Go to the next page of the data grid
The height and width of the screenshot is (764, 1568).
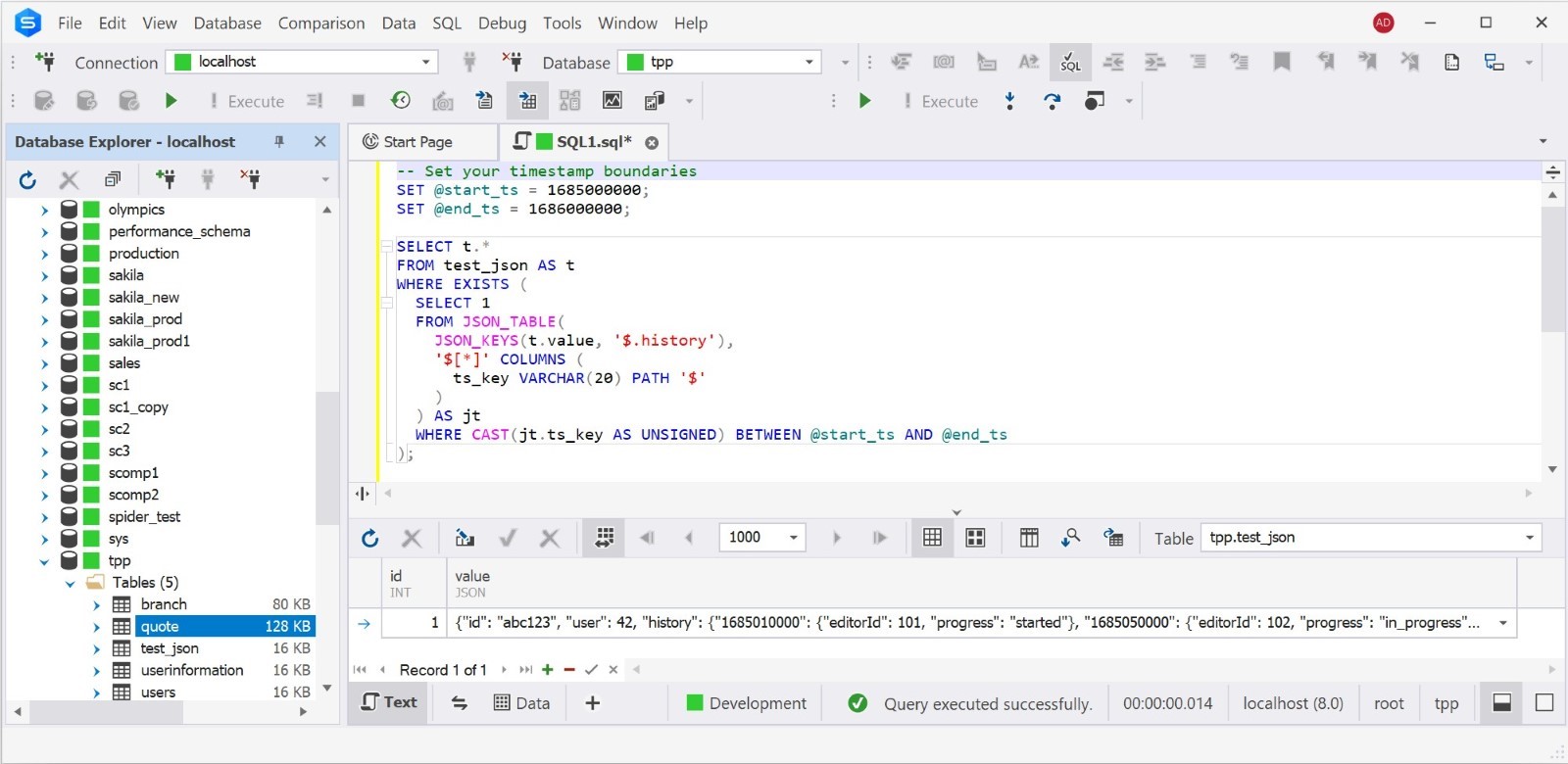836,538
